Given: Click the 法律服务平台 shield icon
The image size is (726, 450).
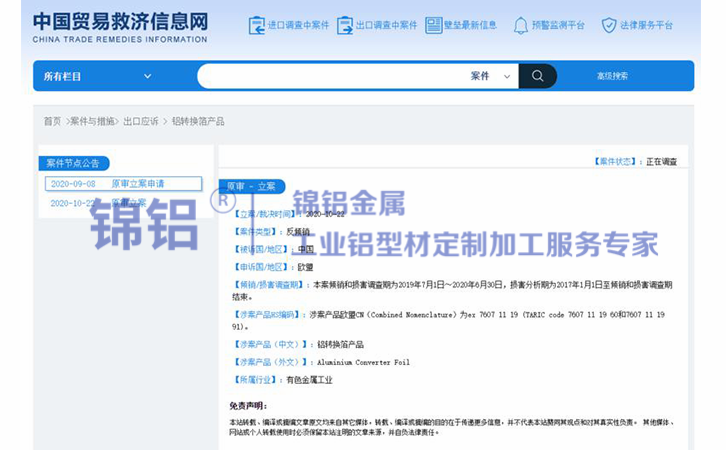Looking at the screenshot, I should tap(608, 25).
